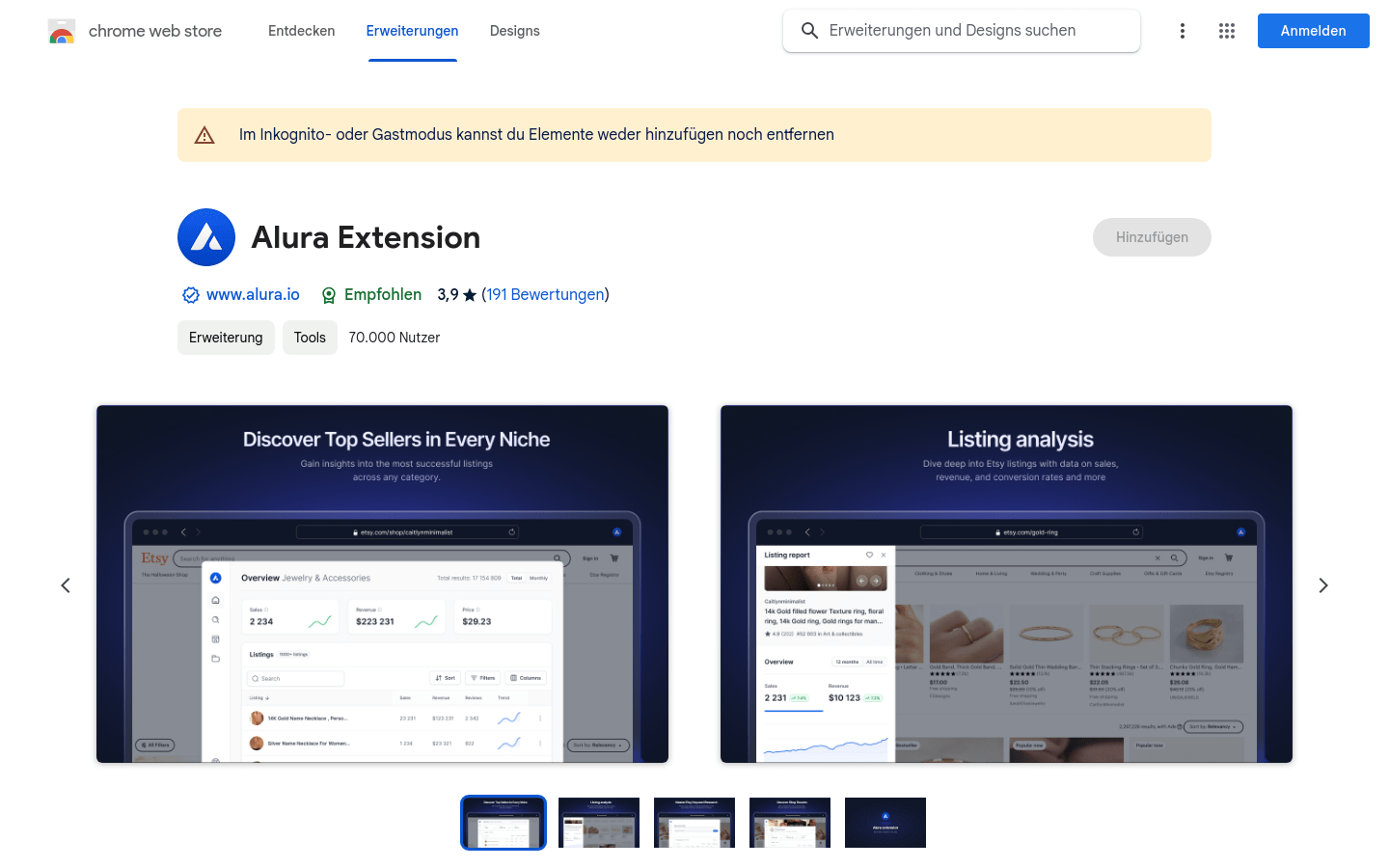Go back a screenshot with the left arrow
This screenshot has height=868, width=1389.
66,585
